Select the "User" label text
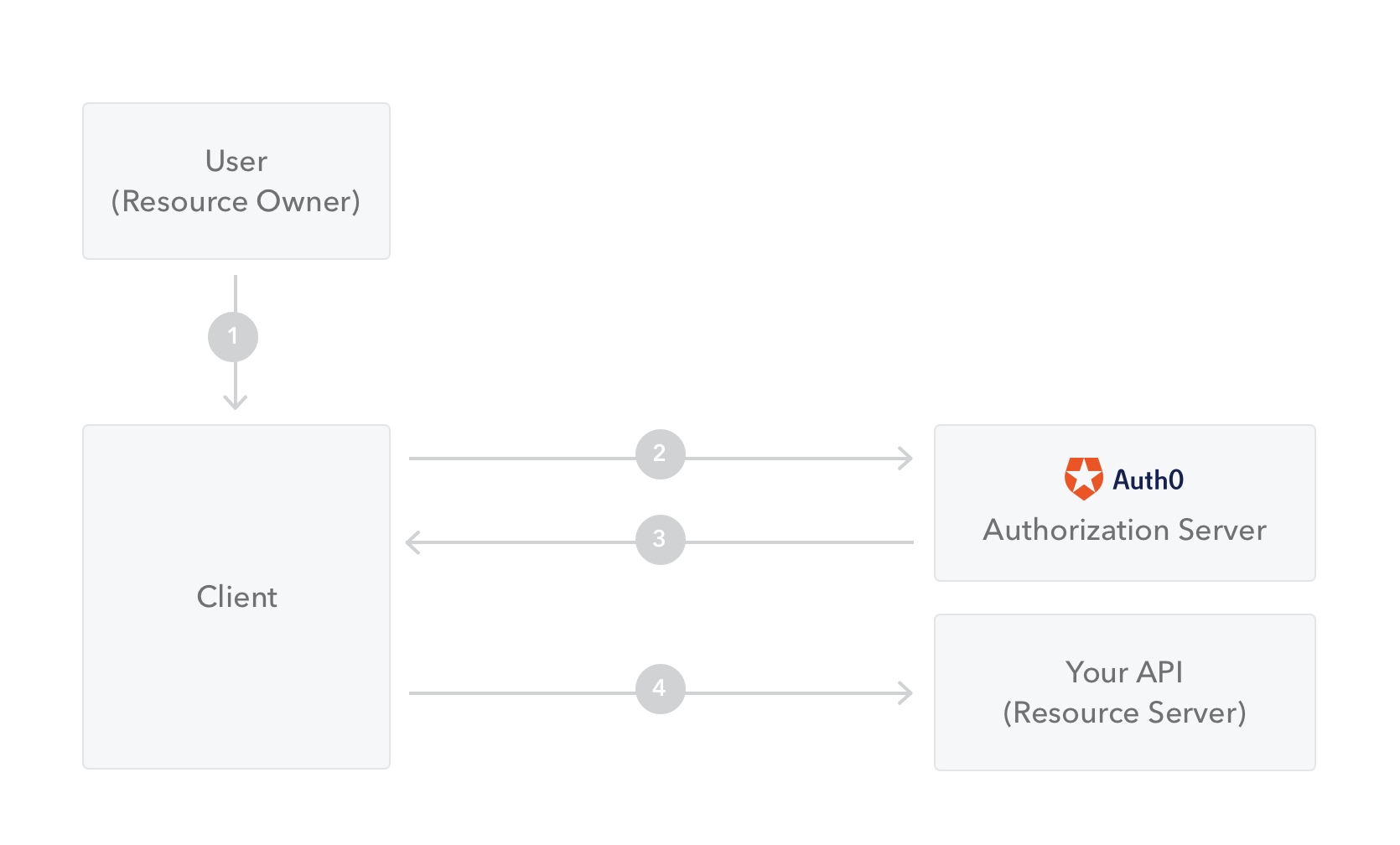The height and width of the screenshot is (845, 1400). pyautogui.click(x=236, y=161)
